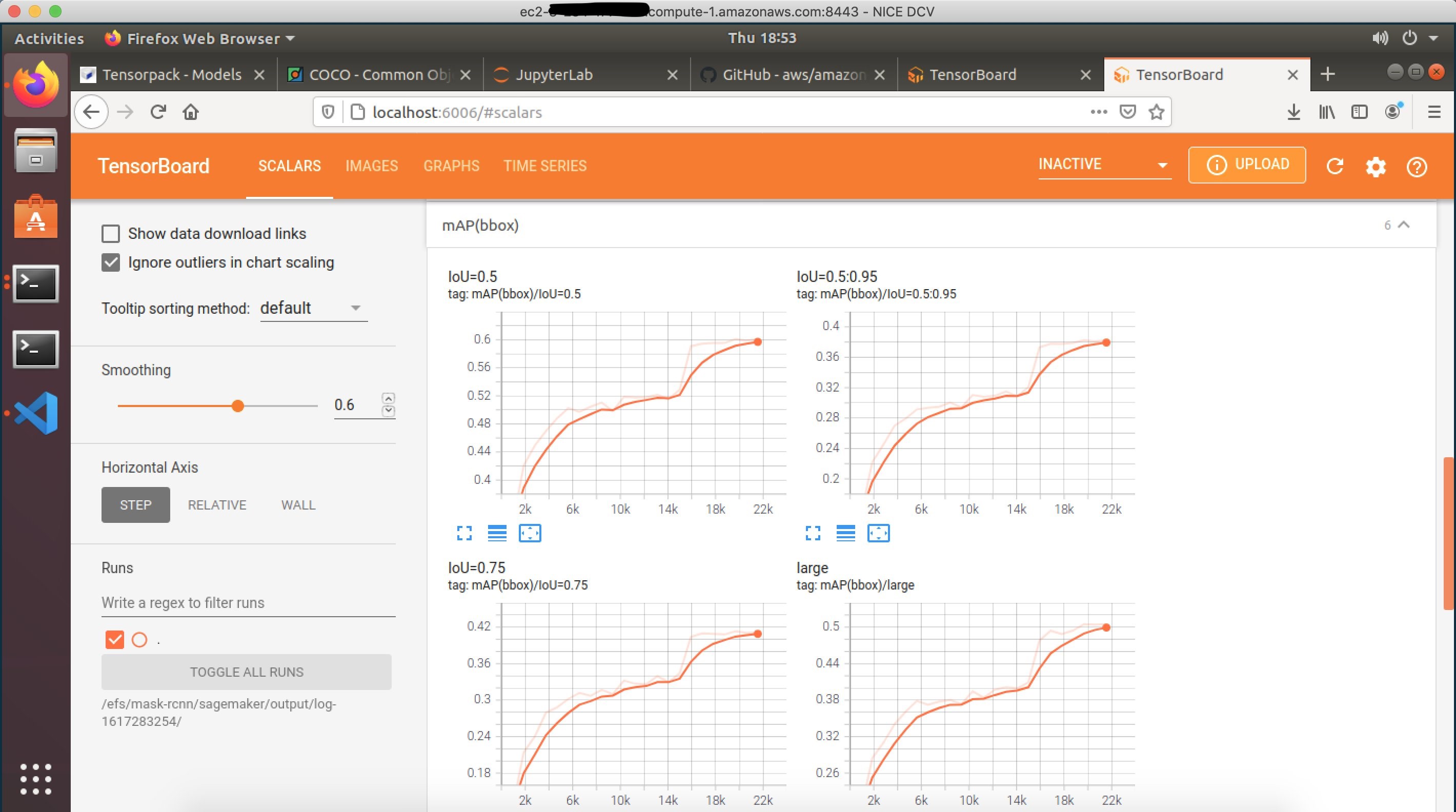Open page actions three-dot menu in address bar
The height and width of the screenshot is (812, 1456).
pyautogui.click(x=1098, y=112)
